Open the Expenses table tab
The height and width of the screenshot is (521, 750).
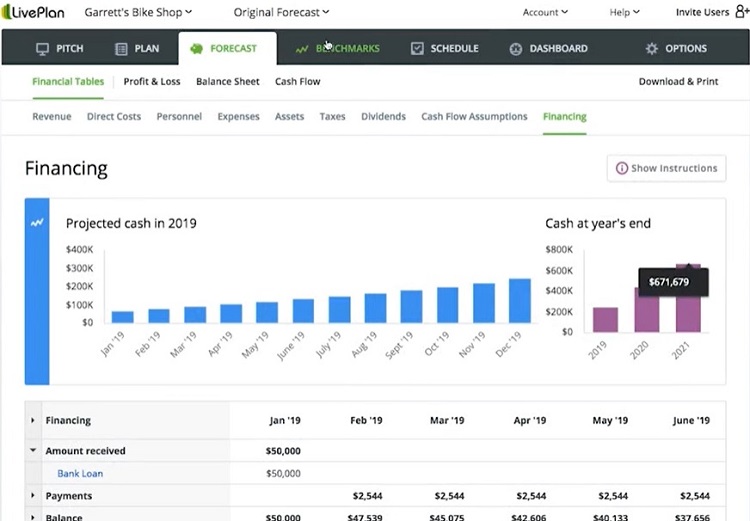click(x=238, y=117)
